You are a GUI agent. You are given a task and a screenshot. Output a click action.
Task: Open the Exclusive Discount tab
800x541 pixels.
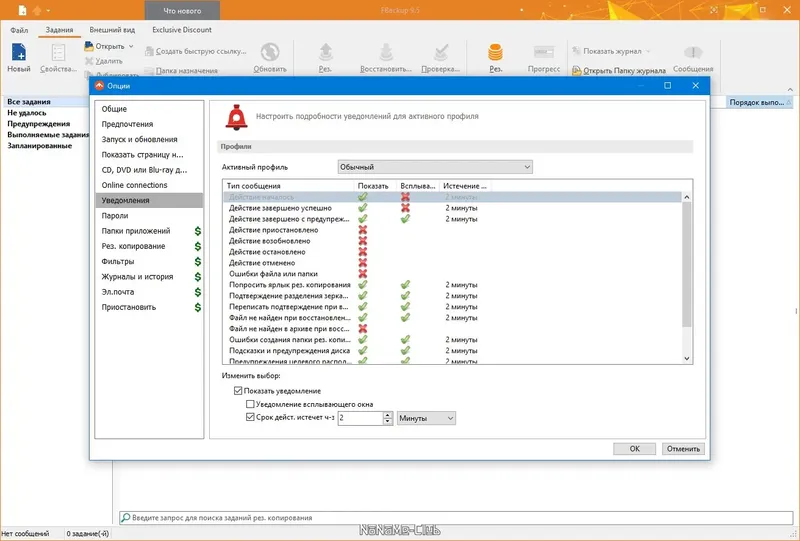[182, 30]
